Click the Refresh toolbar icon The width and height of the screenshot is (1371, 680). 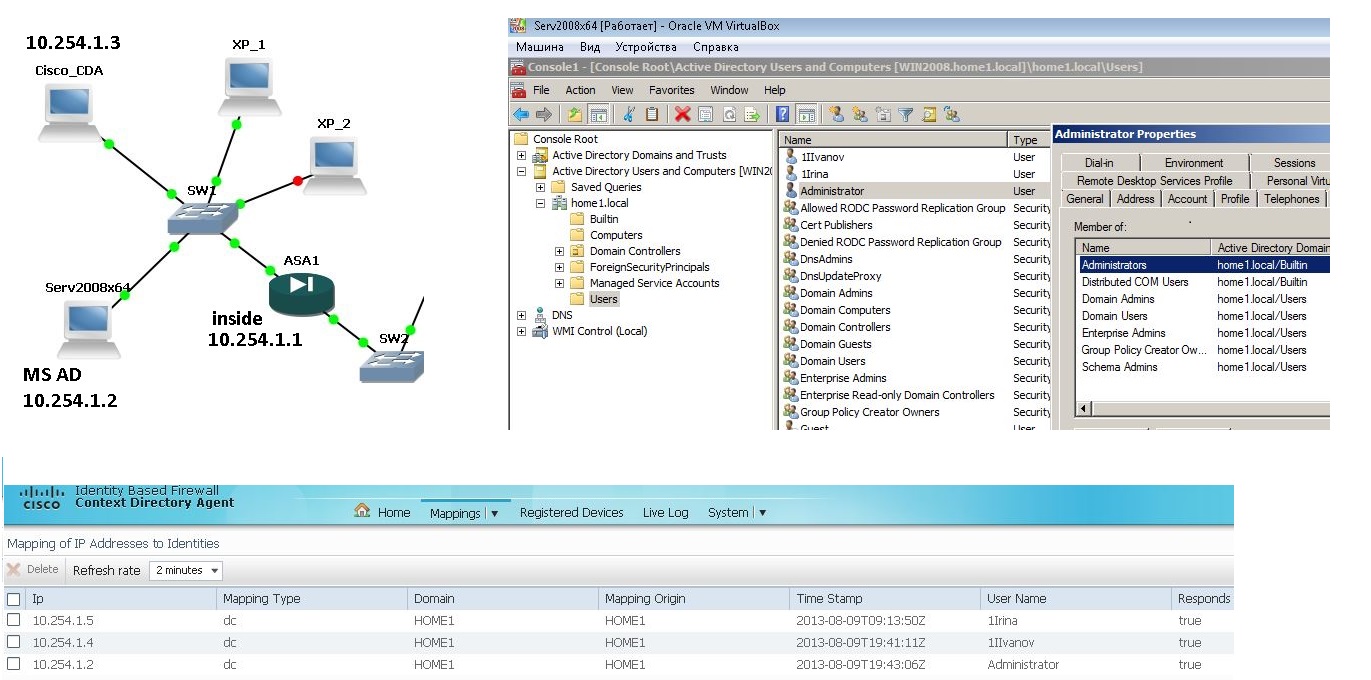[729, 114]
